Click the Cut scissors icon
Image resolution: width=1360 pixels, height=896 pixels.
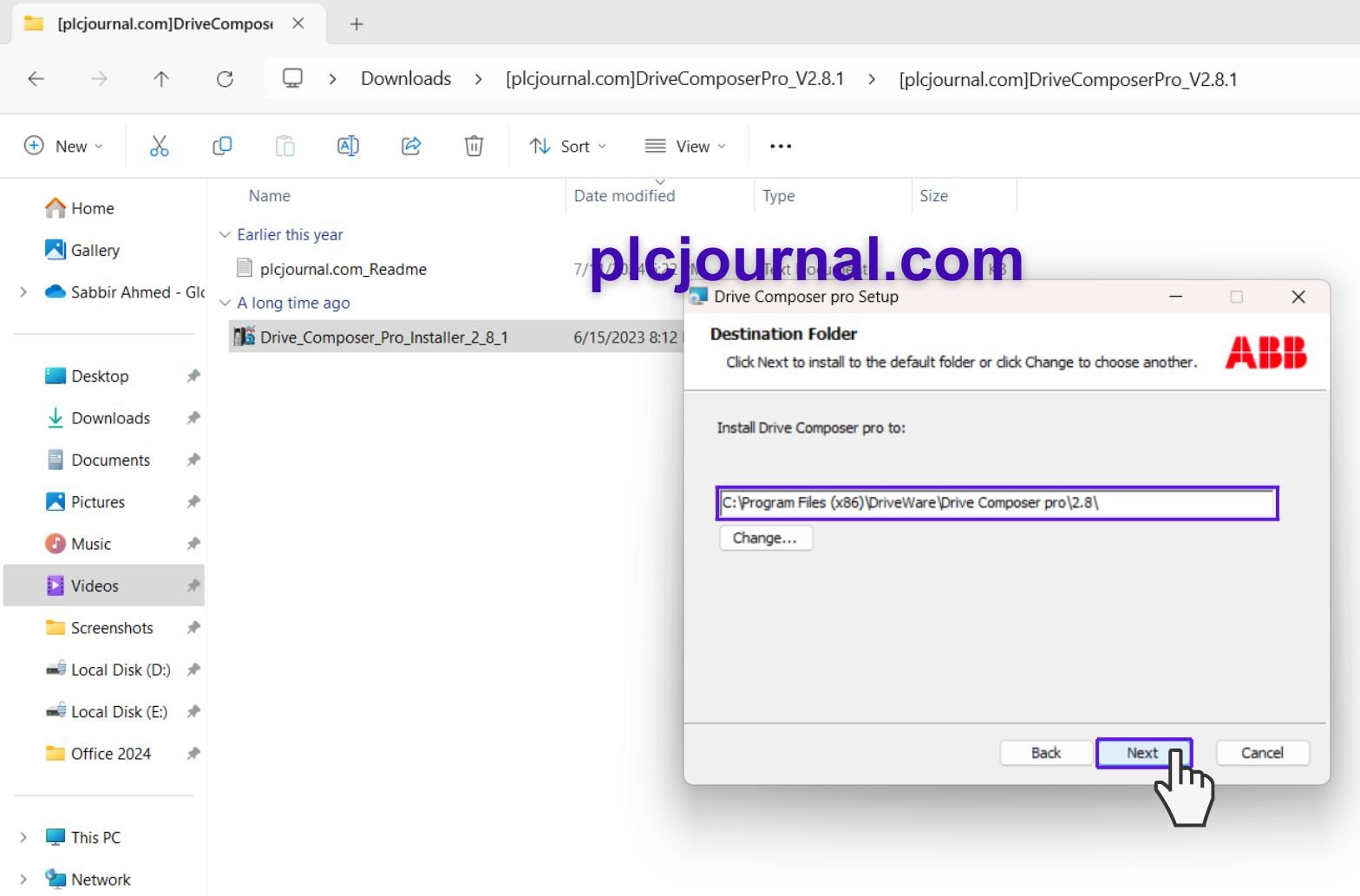[x=159, y=147]
